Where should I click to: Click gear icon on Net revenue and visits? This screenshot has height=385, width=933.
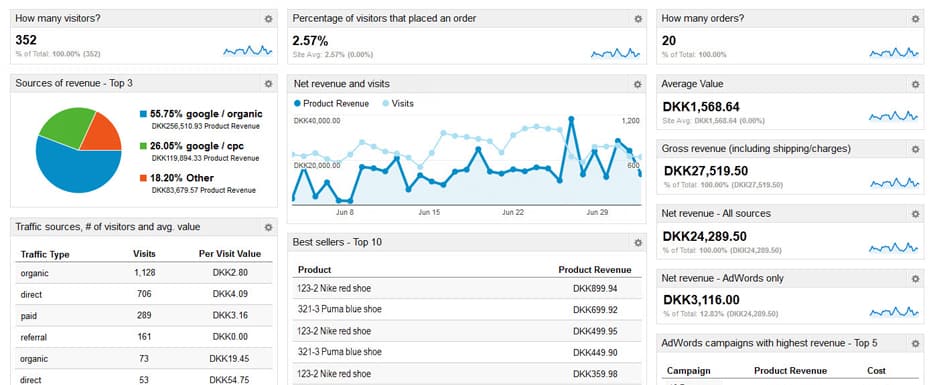[638, 84]
